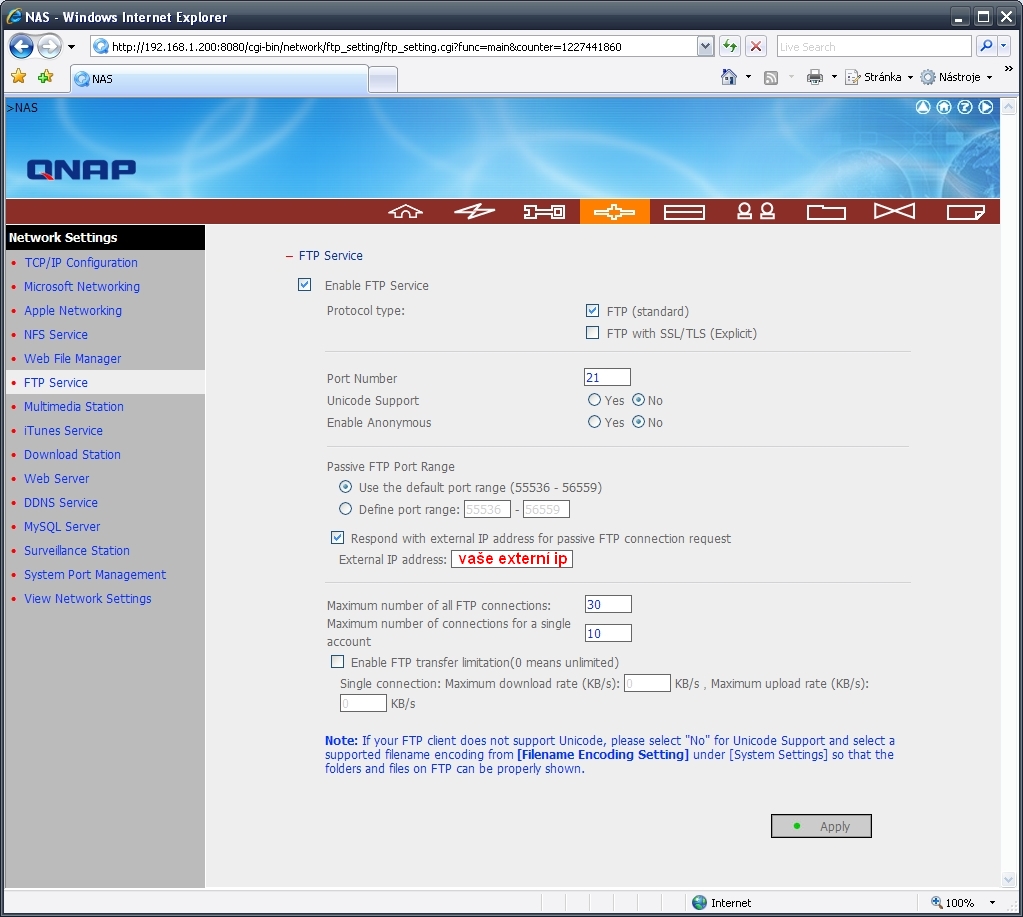Screen dimensions: 1023x917
Task: Open the help question-mark circle icon
Action: point(965,107)
